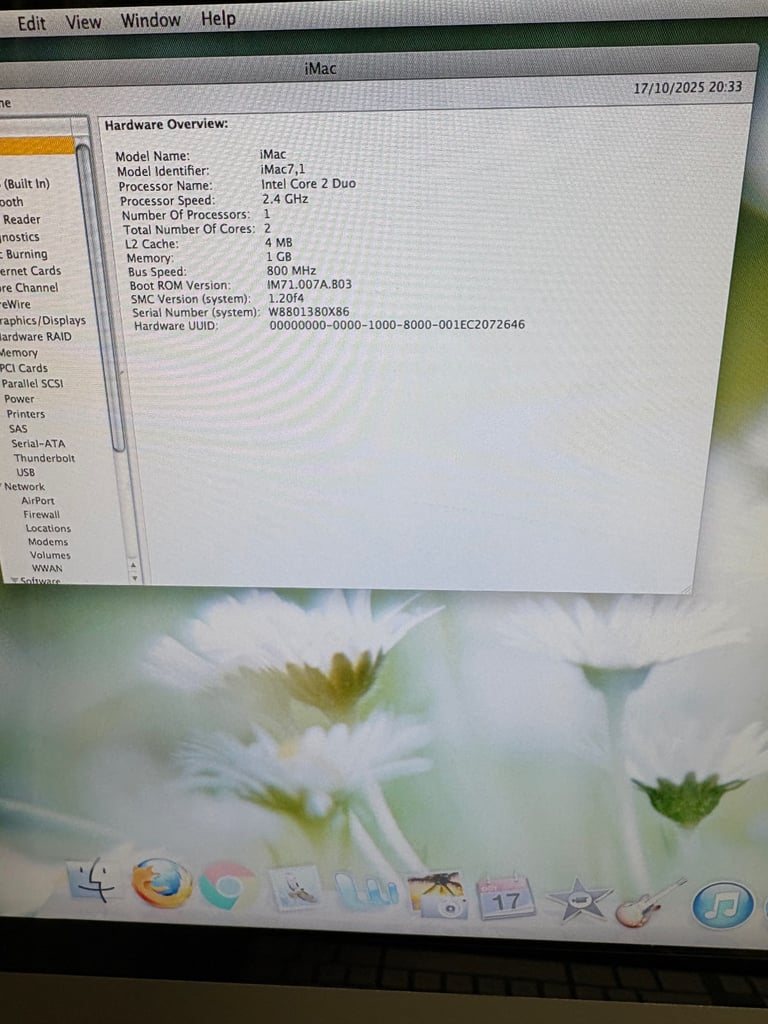Click the Intel Core 2 Duo value

coord(308,184)
